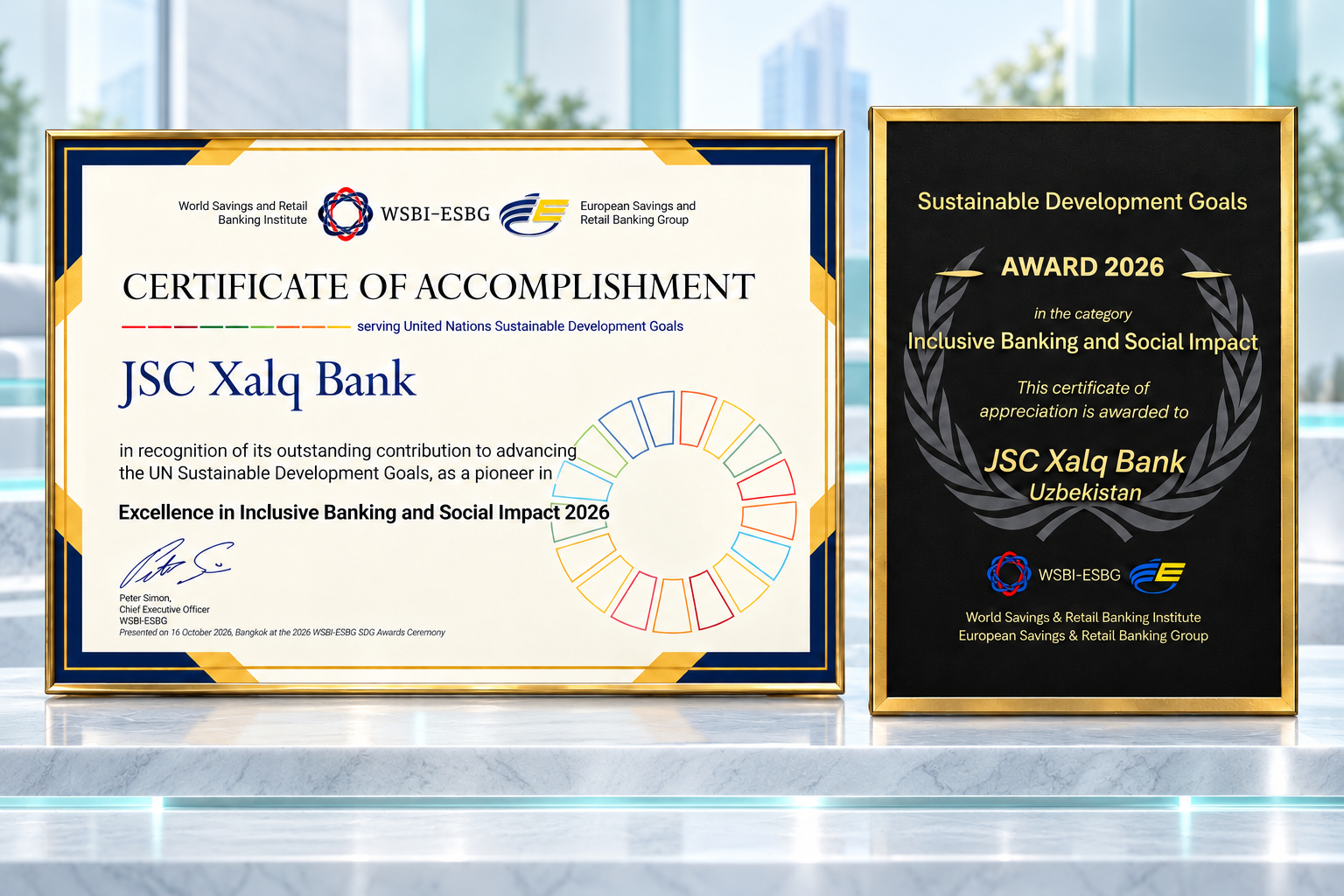Click "World Savings & Retail Banking Institute" on plaque
The image size is (1344, 896).
pos(1083,618)
